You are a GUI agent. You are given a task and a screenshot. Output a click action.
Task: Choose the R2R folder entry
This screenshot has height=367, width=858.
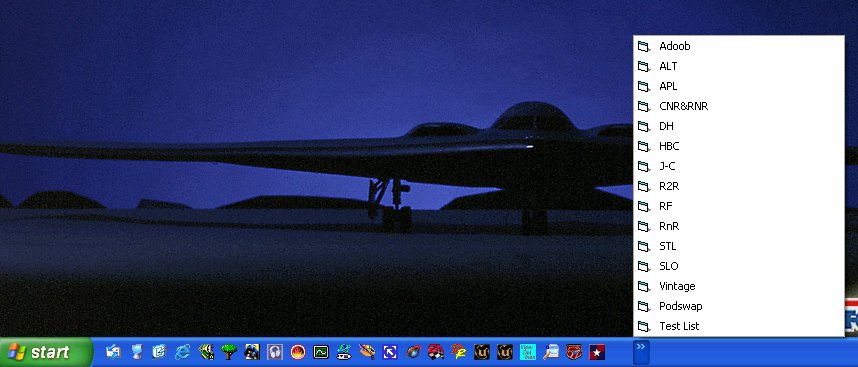click(x=739, y=186)
